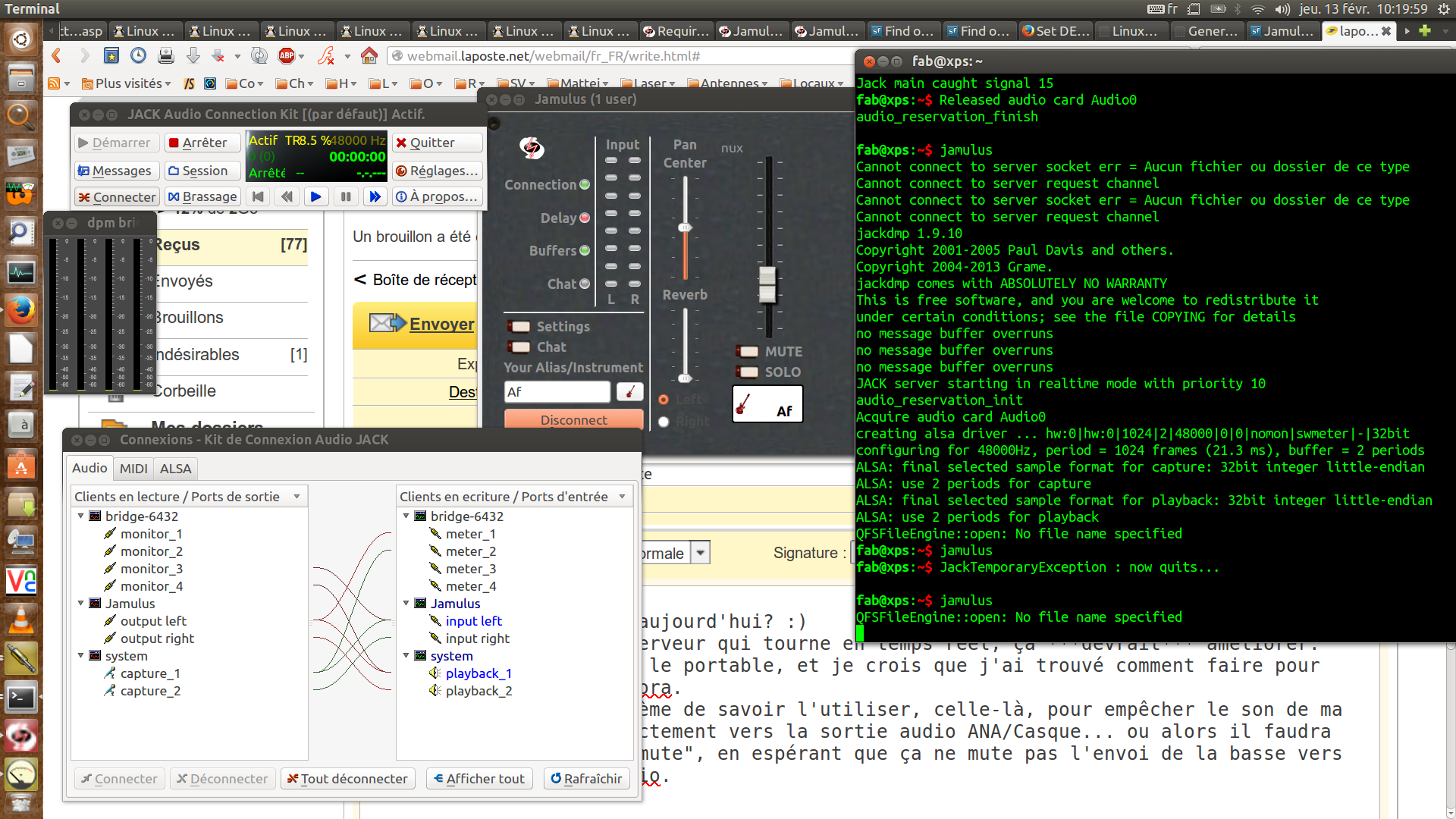This screenshot has width=1456, height=819.
Task: Click the Adblock Plus toolbar icon
Action: tap(287, 55)
